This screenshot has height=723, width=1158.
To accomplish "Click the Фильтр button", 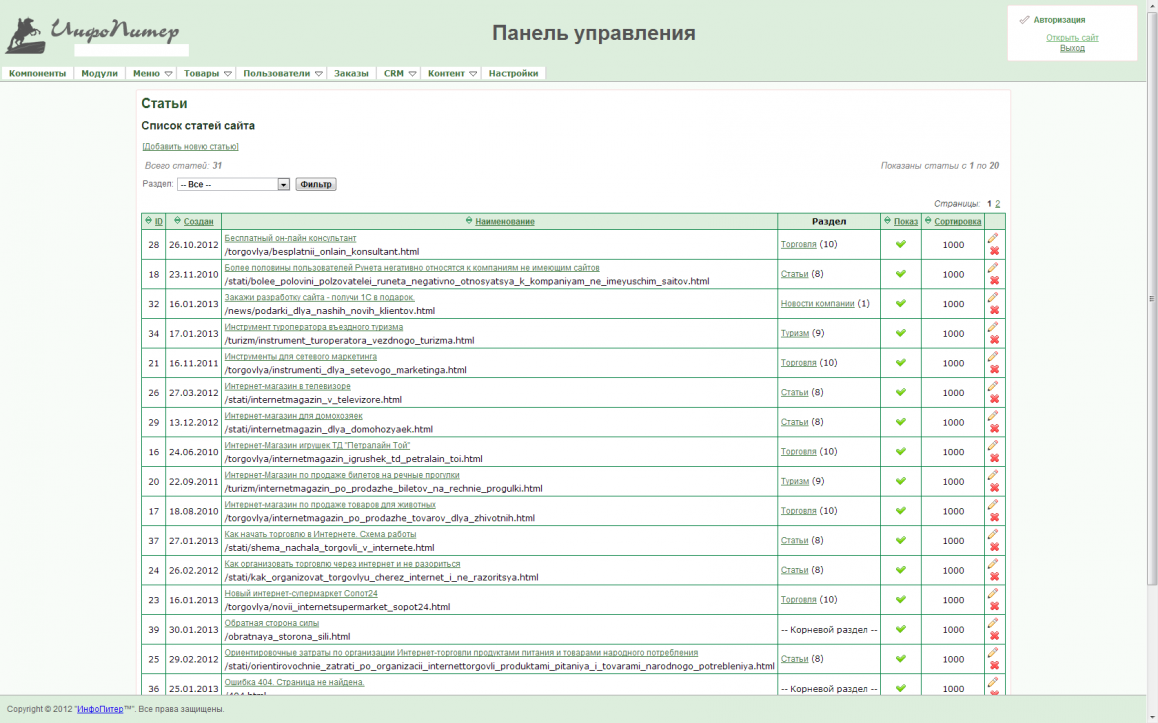I will (316, 184).
